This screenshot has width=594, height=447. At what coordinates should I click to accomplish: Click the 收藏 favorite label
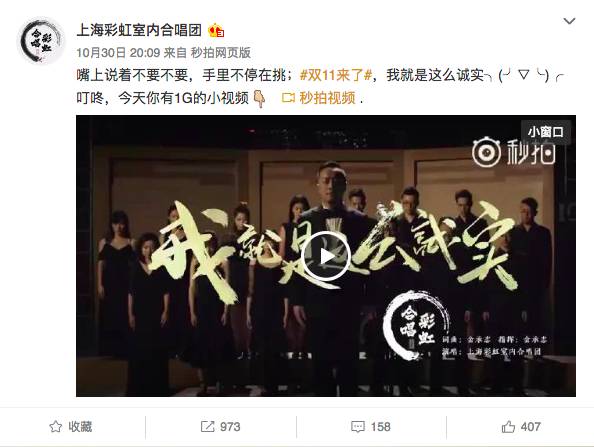pos(80,427)
